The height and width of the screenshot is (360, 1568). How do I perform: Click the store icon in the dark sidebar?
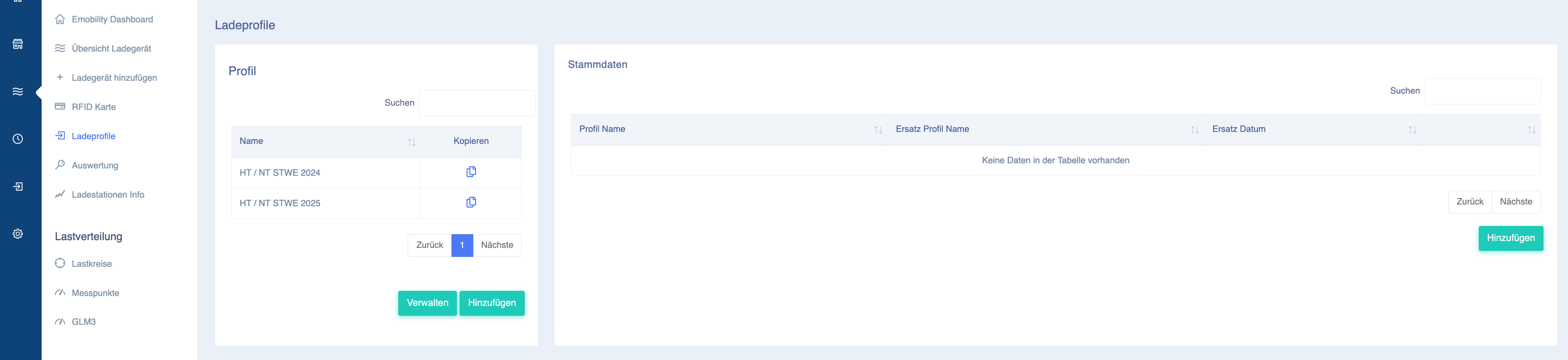coord(18,44)
